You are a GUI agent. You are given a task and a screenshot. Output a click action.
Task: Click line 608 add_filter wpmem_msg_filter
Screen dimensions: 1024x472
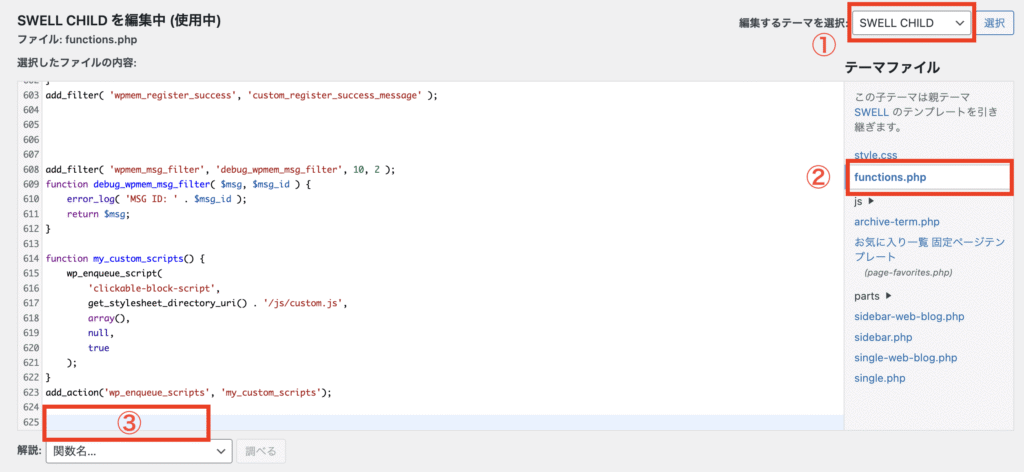click(221, 169)
